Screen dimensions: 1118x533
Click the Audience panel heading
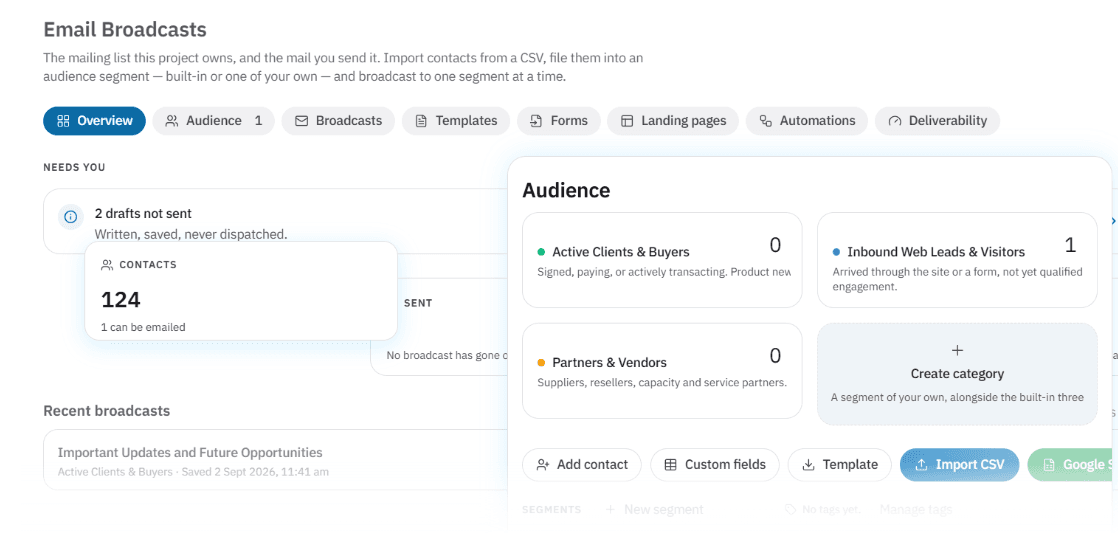[566, 190]
